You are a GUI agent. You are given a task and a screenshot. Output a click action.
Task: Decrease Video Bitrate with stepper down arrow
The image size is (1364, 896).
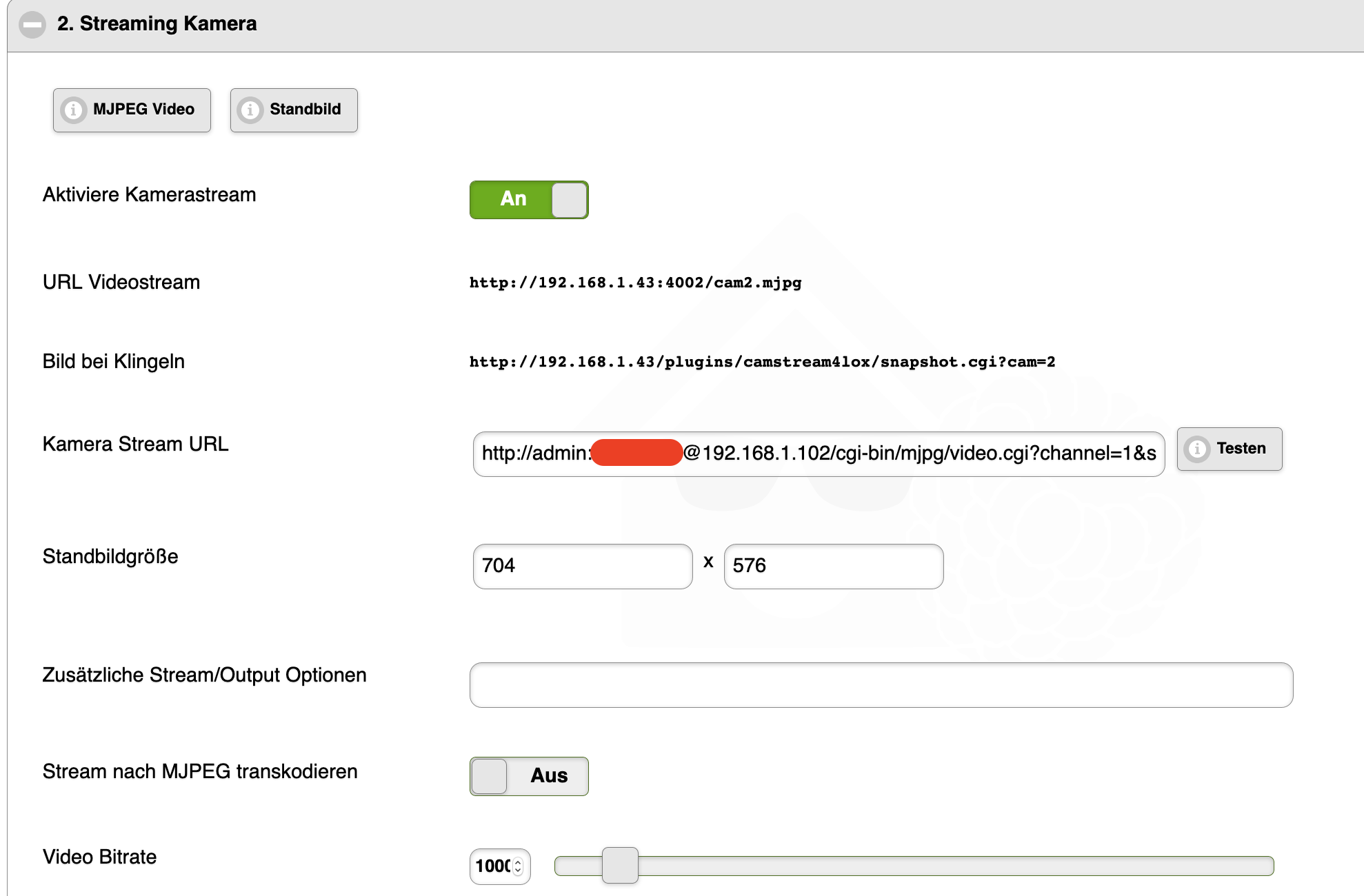(519, 870)
